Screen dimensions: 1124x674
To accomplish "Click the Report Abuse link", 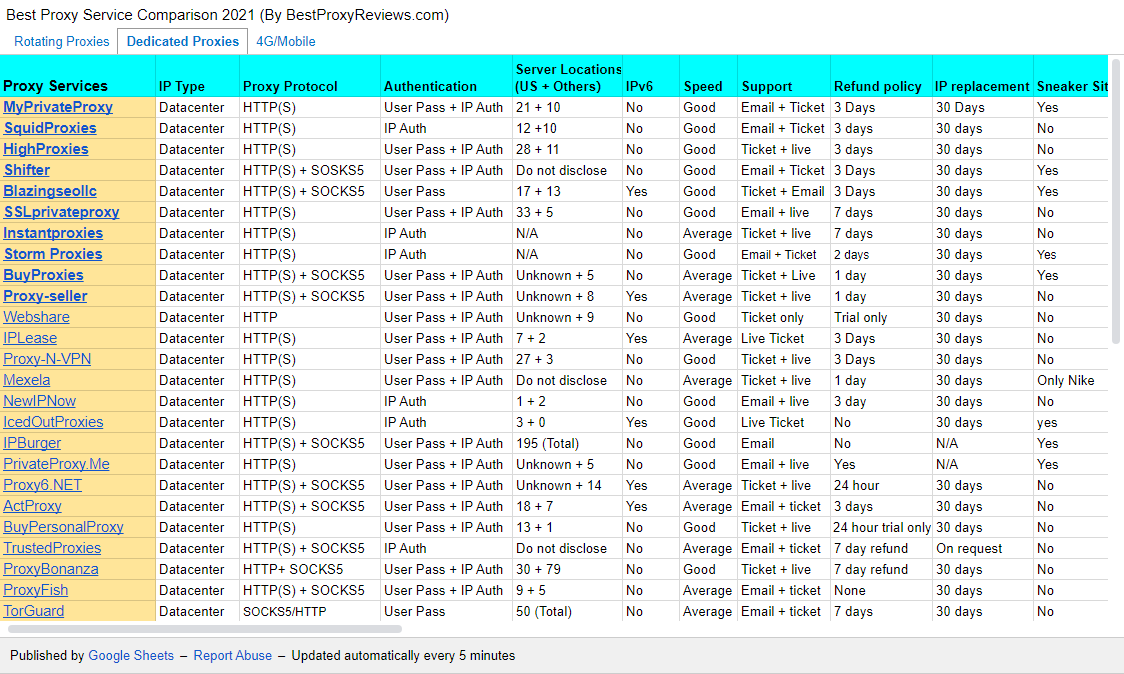I will (233, 656).
